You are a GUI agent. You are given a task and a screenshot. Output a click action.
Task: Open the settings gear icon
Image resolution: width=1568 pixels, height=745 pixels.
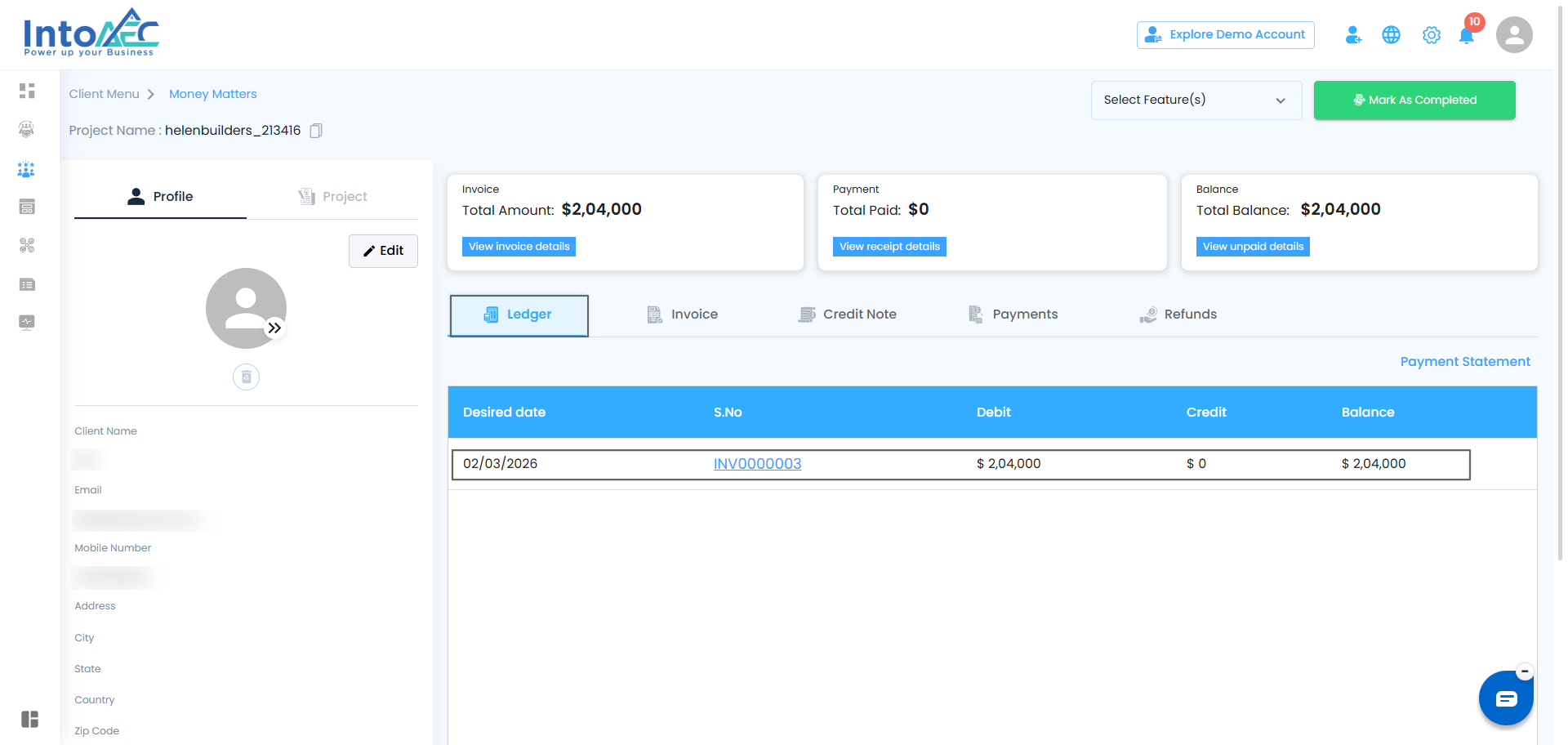[x=1431, y=35]
